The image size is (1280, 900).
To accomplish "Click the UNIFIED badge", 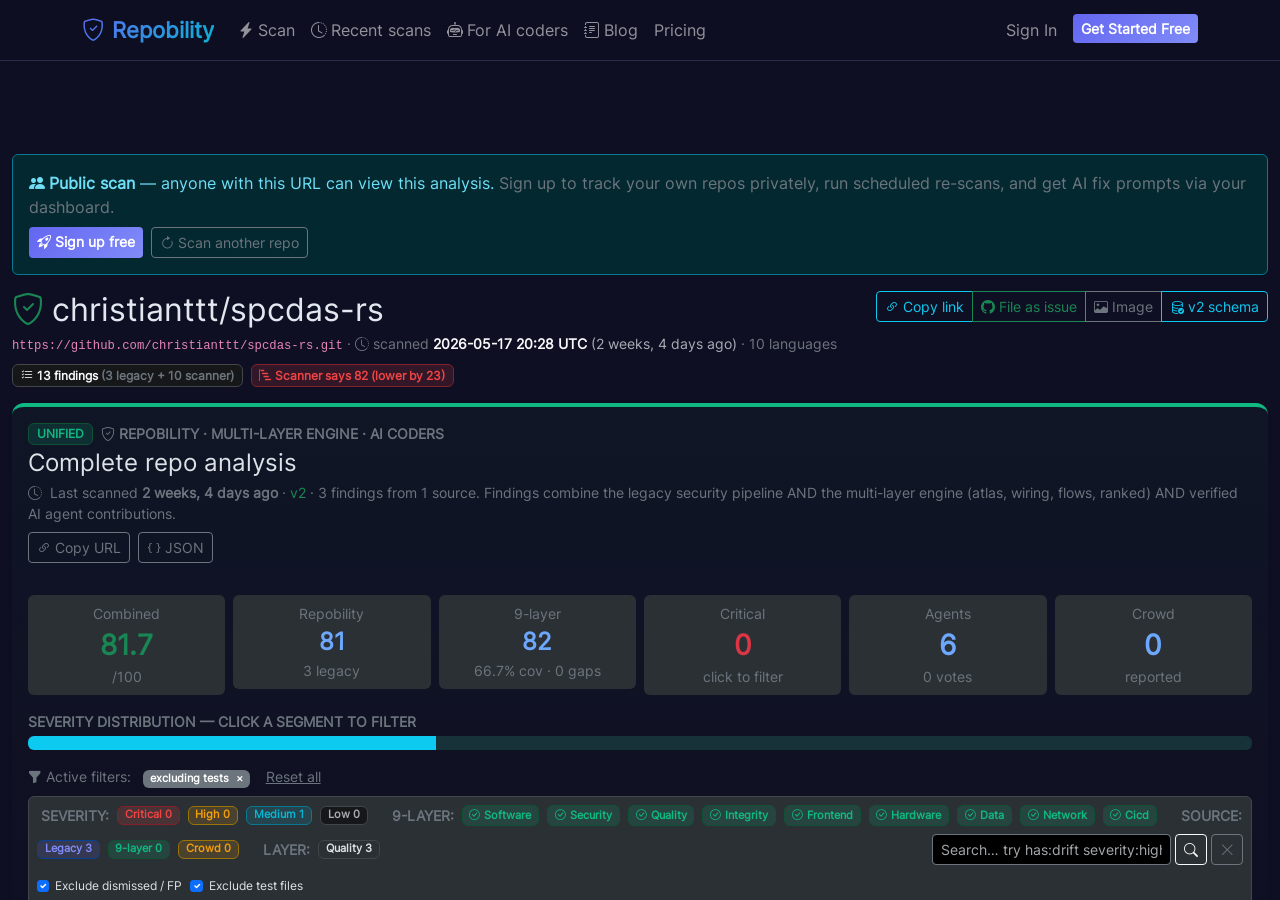I will (60, 434).
